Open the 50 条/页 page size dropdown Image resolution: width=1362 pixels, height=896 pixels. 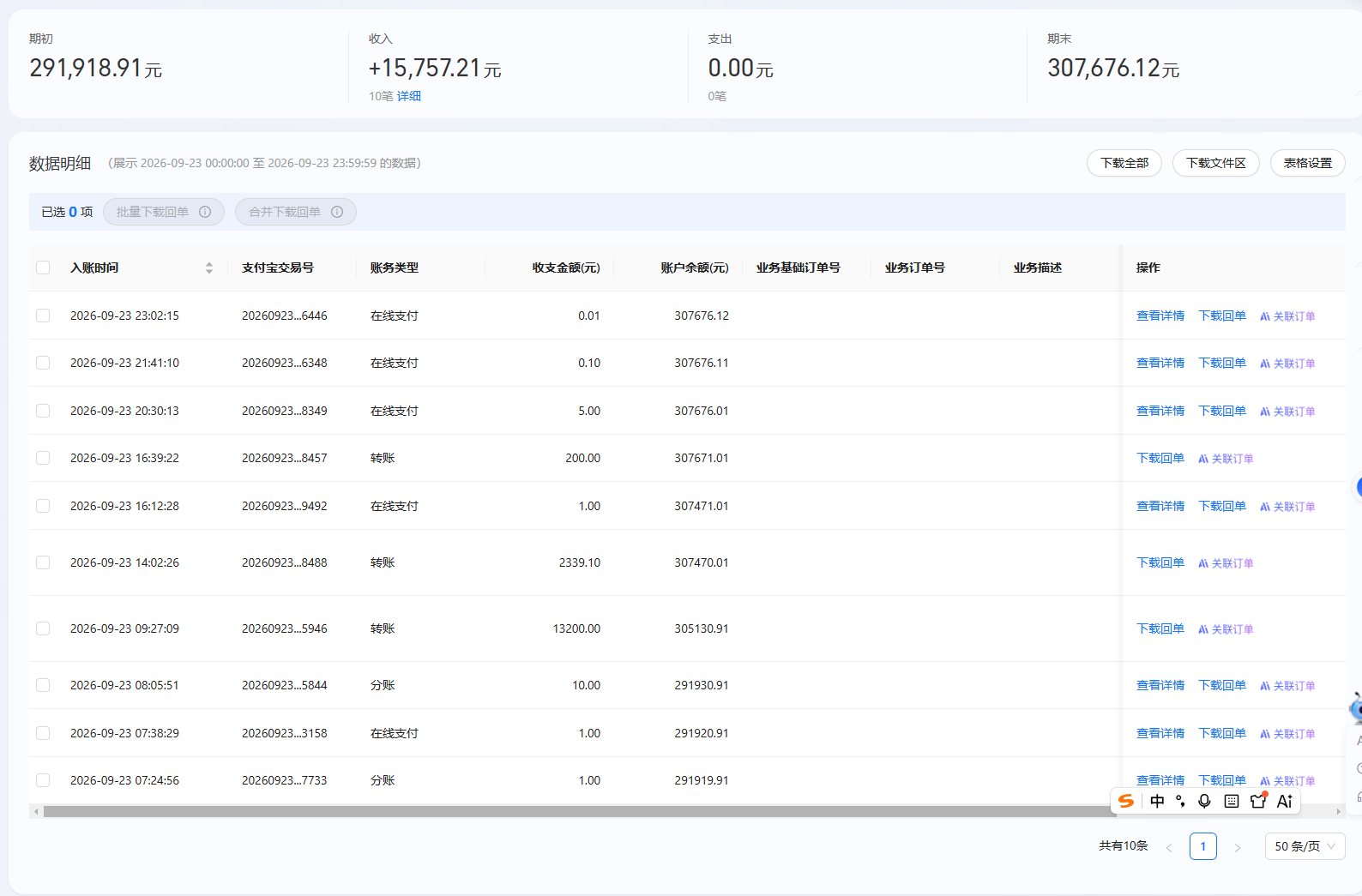coord(1305,846)
